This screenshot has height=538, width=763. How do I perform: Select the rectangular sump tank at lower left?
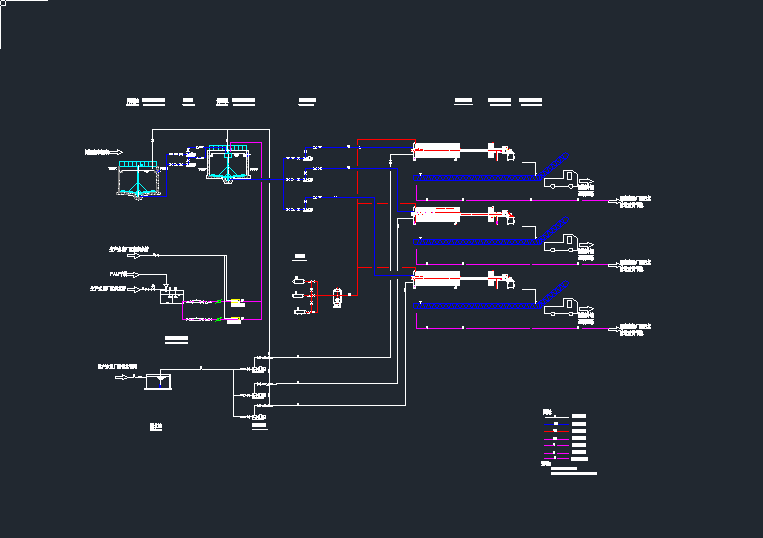click(x=157, y=380)
